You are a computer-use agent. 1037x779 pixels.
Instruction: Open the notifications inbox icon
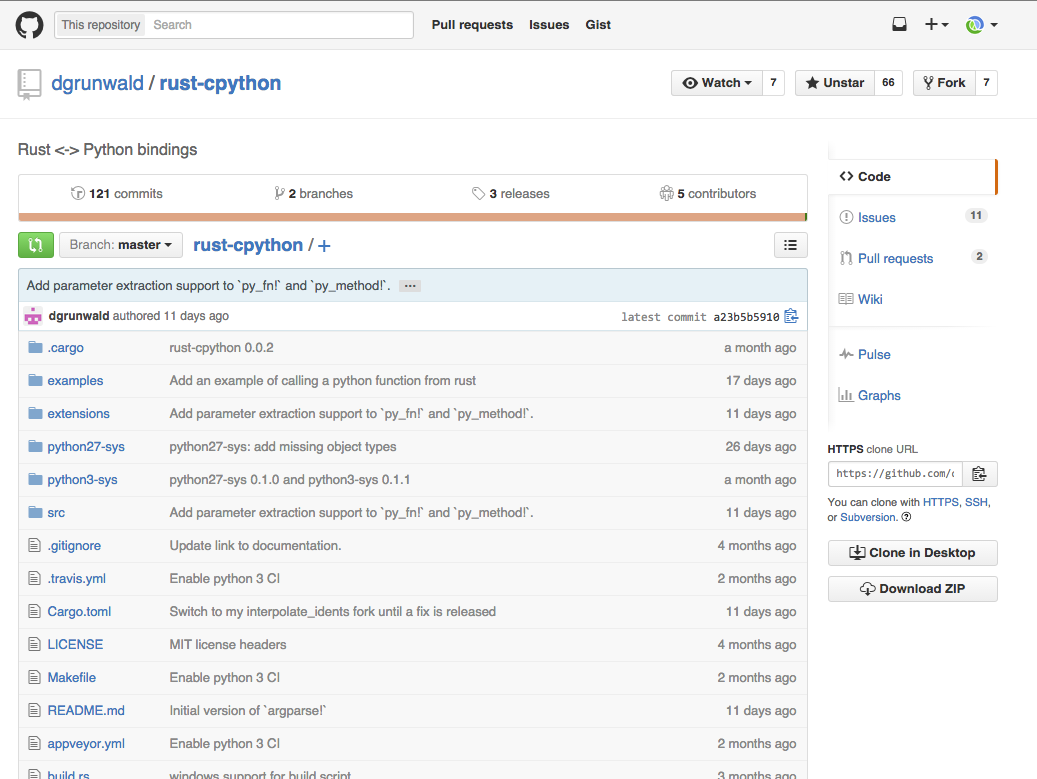[x=899, y=25]
